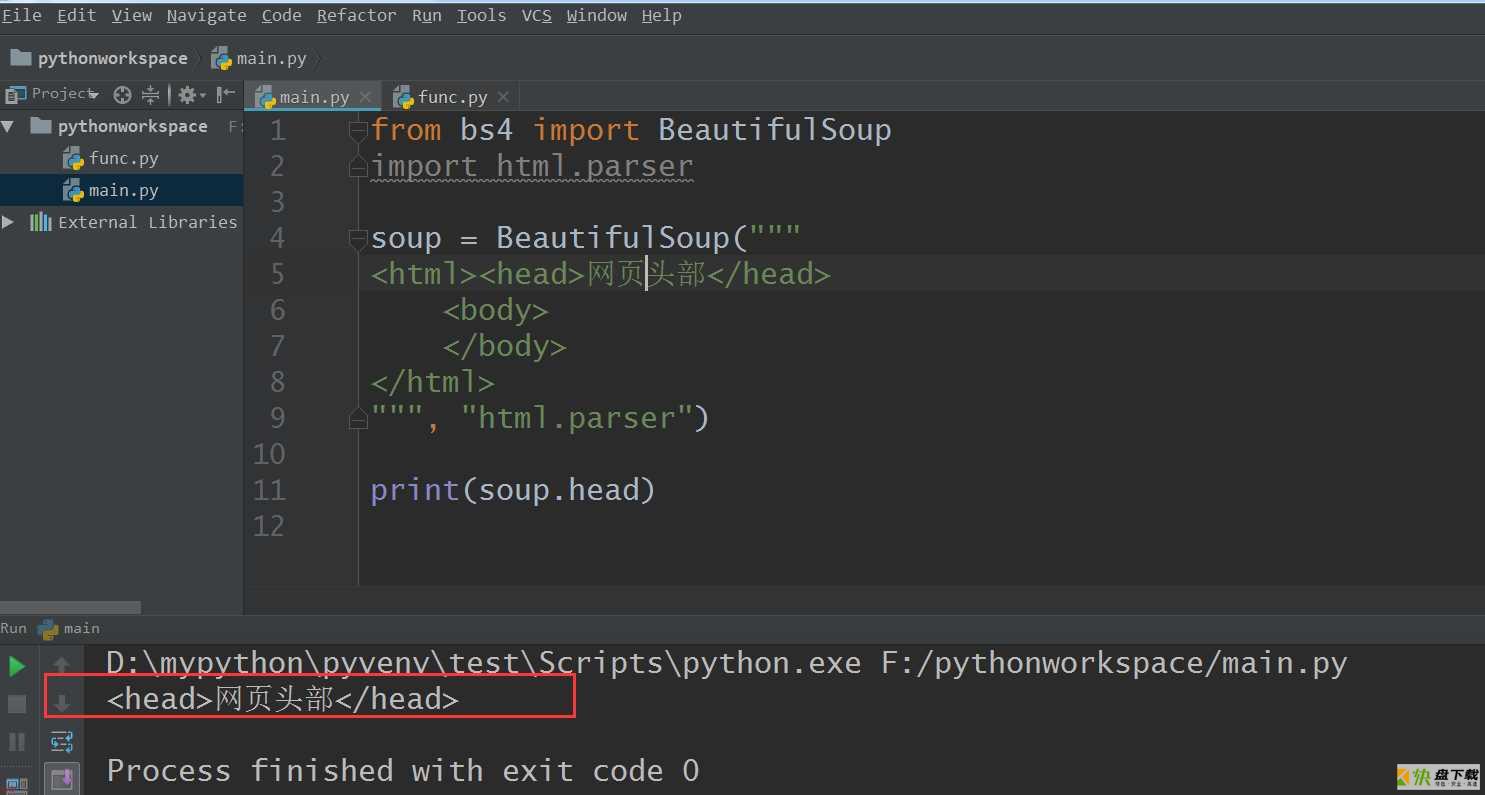
Task: Click pythonworkspace in the breadcrumb bar
Action: [99, 58]
